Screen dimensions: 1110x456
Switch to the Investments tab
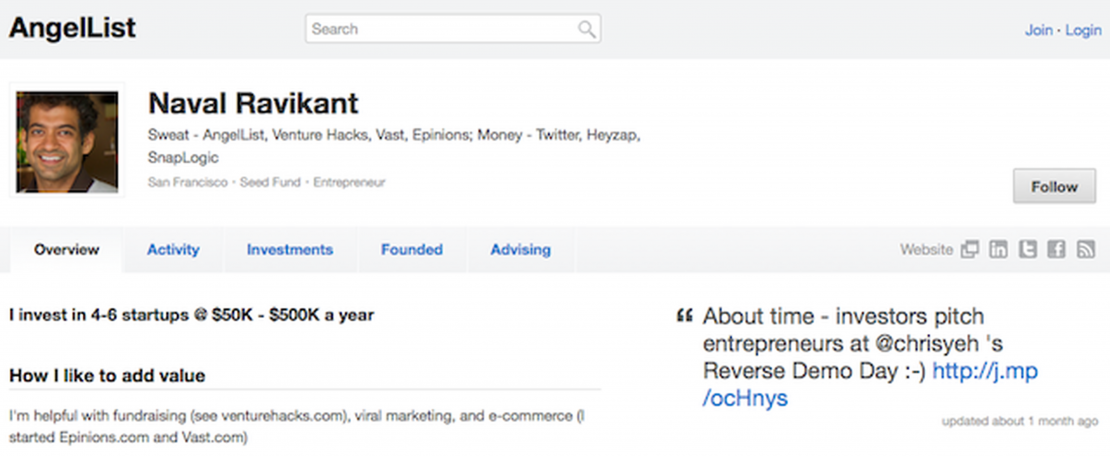pos(290,249)
